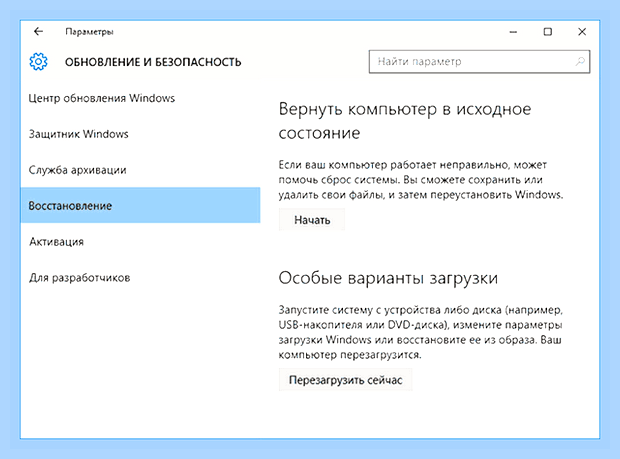Click the 'Начать' reset button
The height and width of the screenshot is (459, 620).
pos(312,220)
